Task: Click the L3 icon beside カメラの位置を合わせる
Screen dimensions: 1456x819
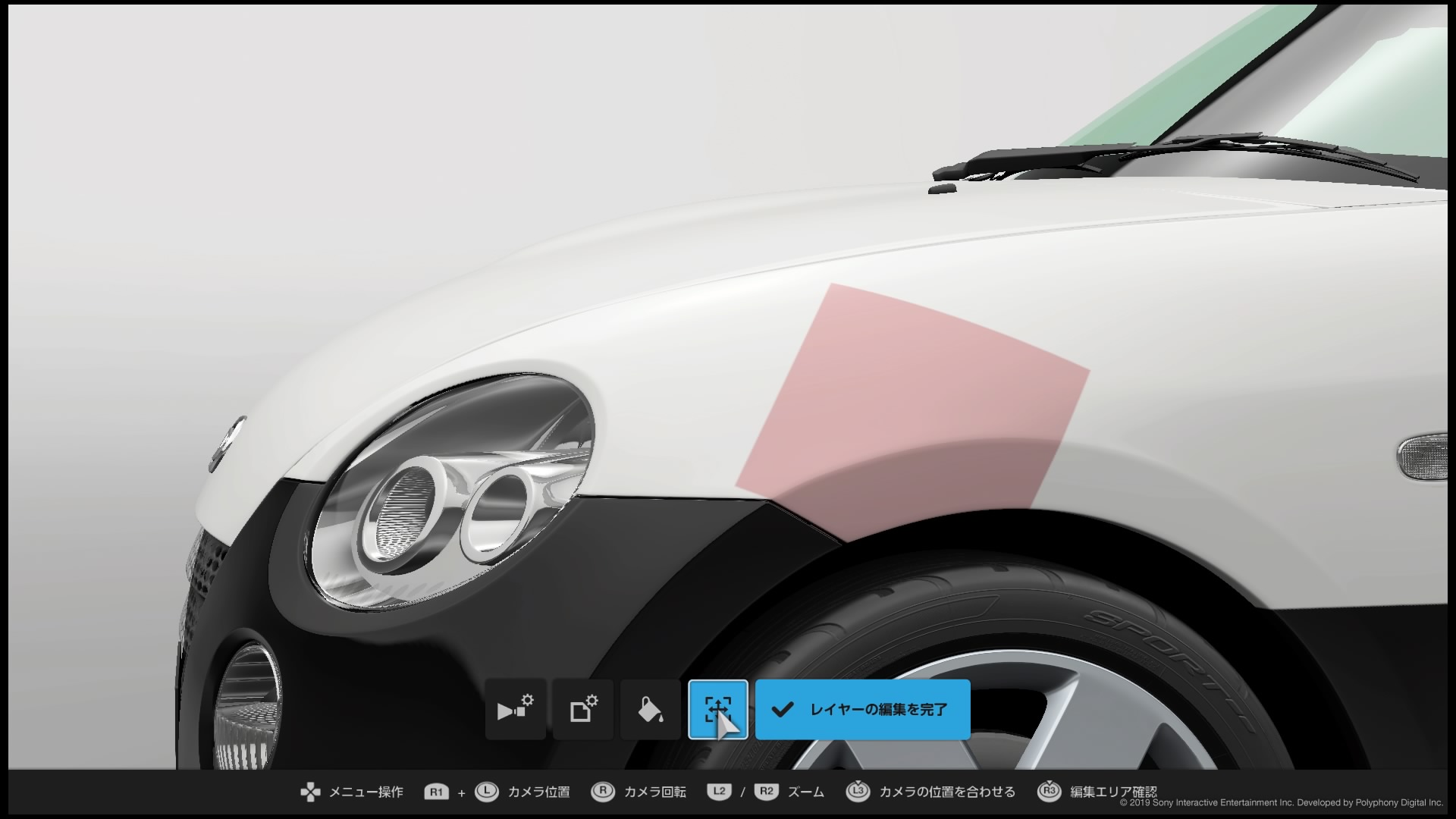Action: (857, 791)
